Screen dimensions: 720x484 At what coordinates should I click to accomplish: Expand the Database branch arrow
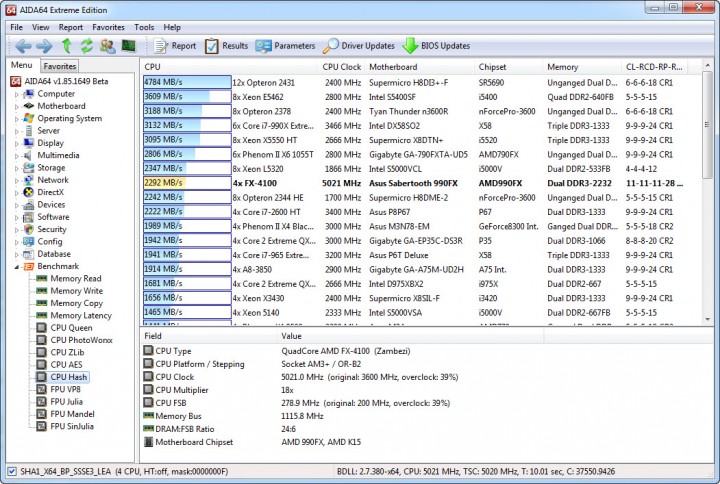[x=17, y=254]
